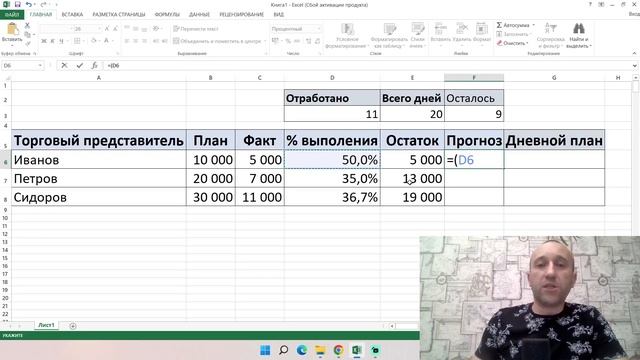Open Chrome from the taskbar
This screenshot has width=640, height=360.
coord(338,350)
